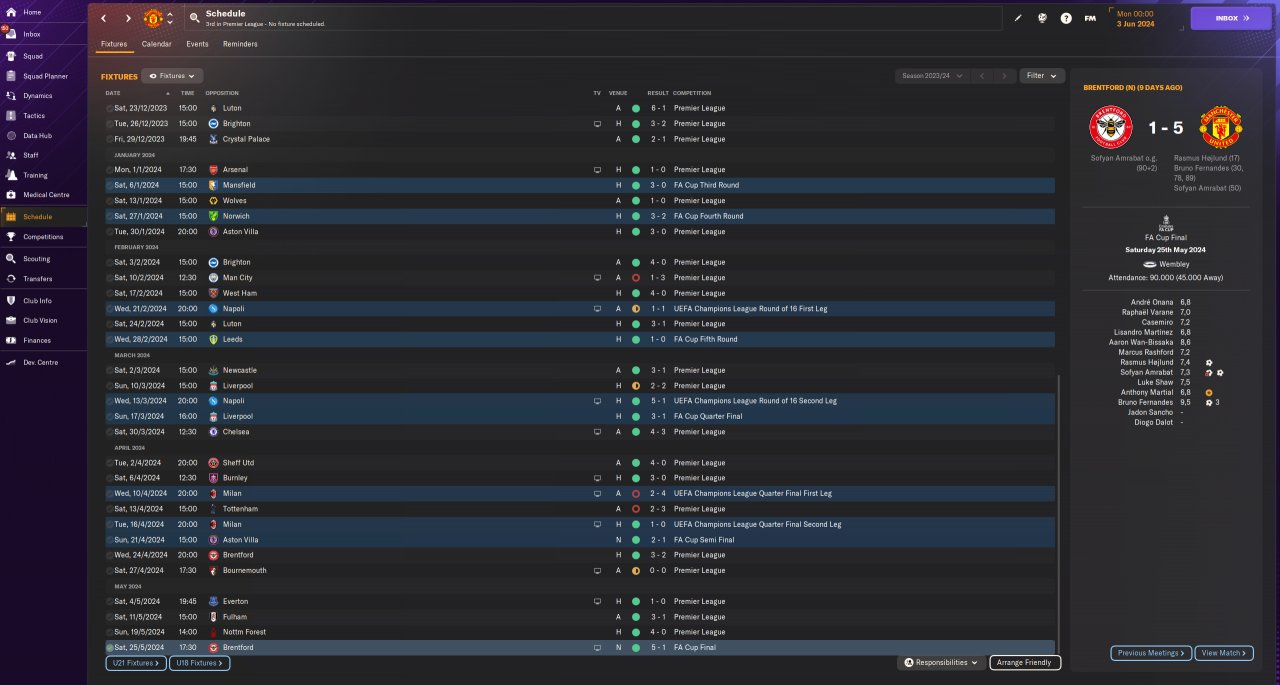1280x685 pixels.
Task: Go to the previous season arrow
Action: coord(982,76)
